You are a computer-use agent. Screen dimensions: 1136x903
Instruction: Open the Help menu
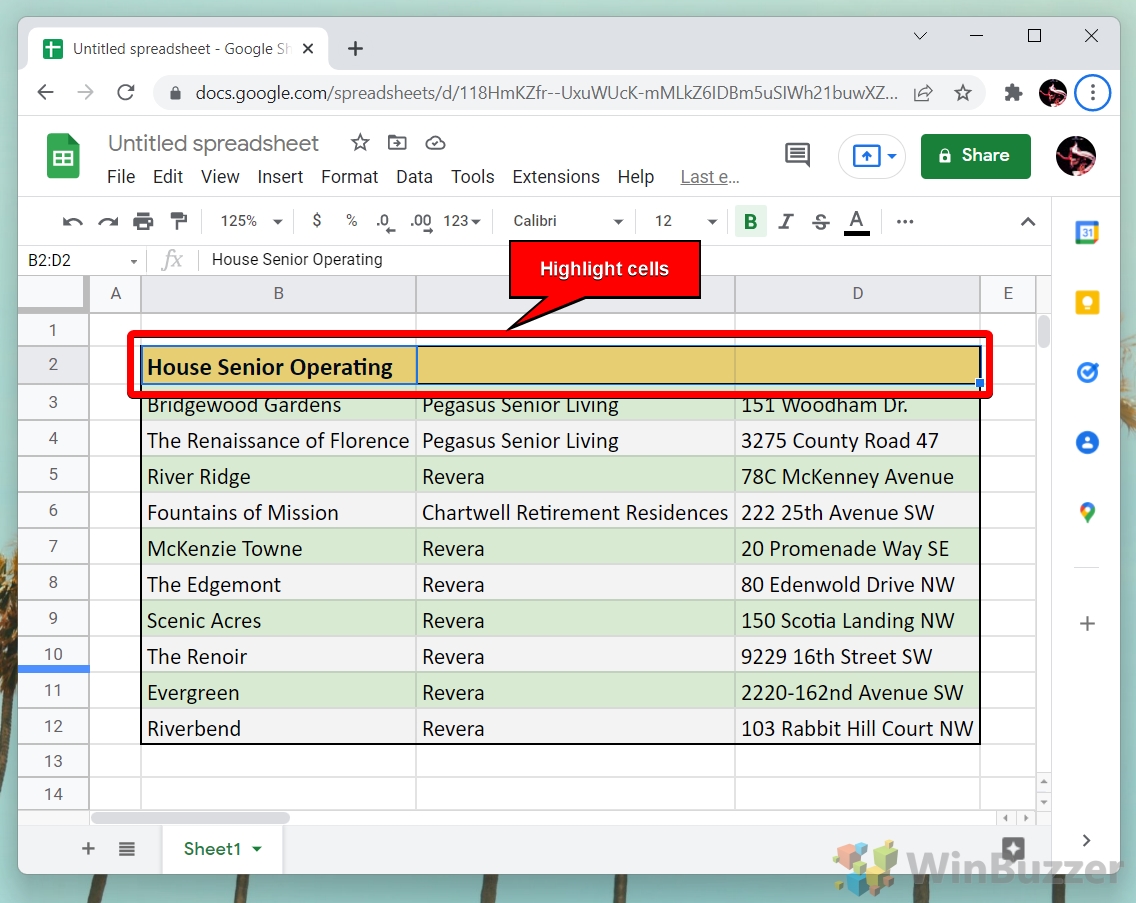point(635,177)
